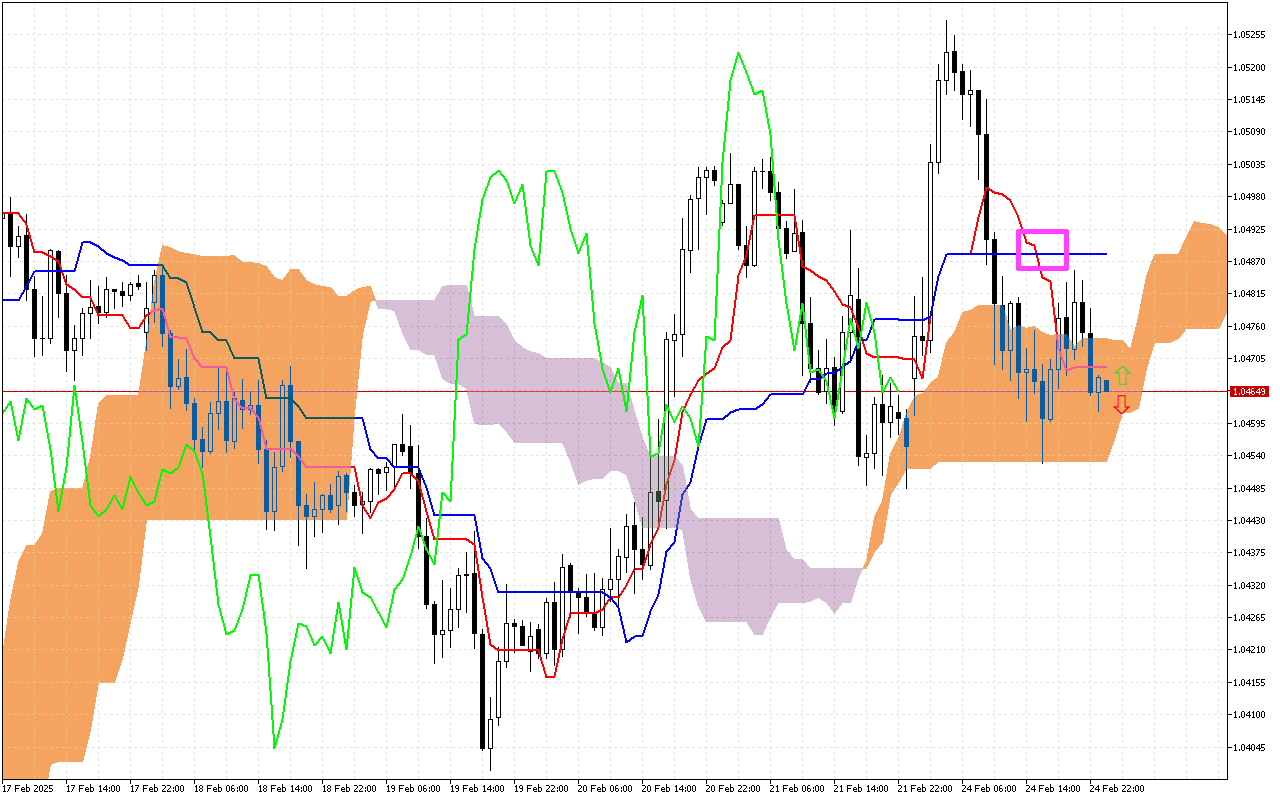Click price axis label 1.04155
This screenshot has height=800, width=1280.
click(x=1250, y=683)
